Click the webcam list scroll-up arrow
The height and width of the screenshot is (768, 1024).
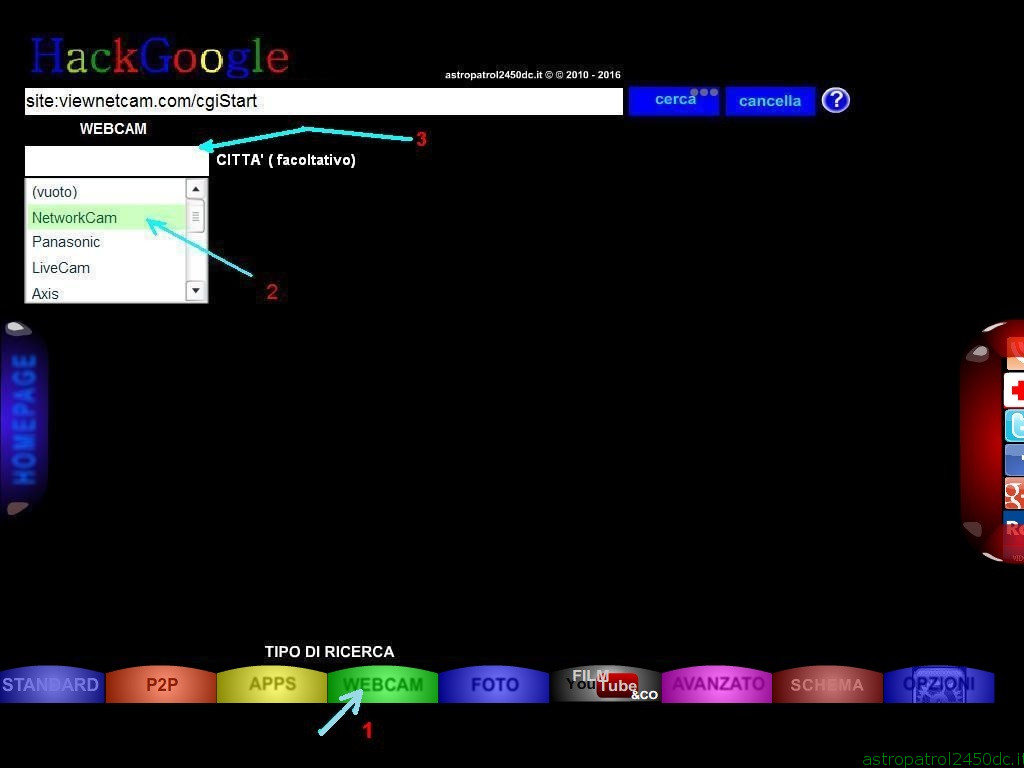[x=196, y=189]
